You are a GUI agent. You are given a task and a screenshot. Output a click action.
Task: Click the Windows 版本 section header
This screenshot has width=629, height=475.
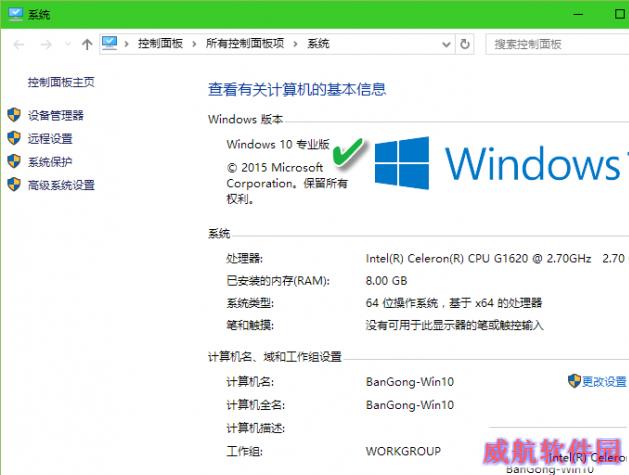tap(246, 119)
